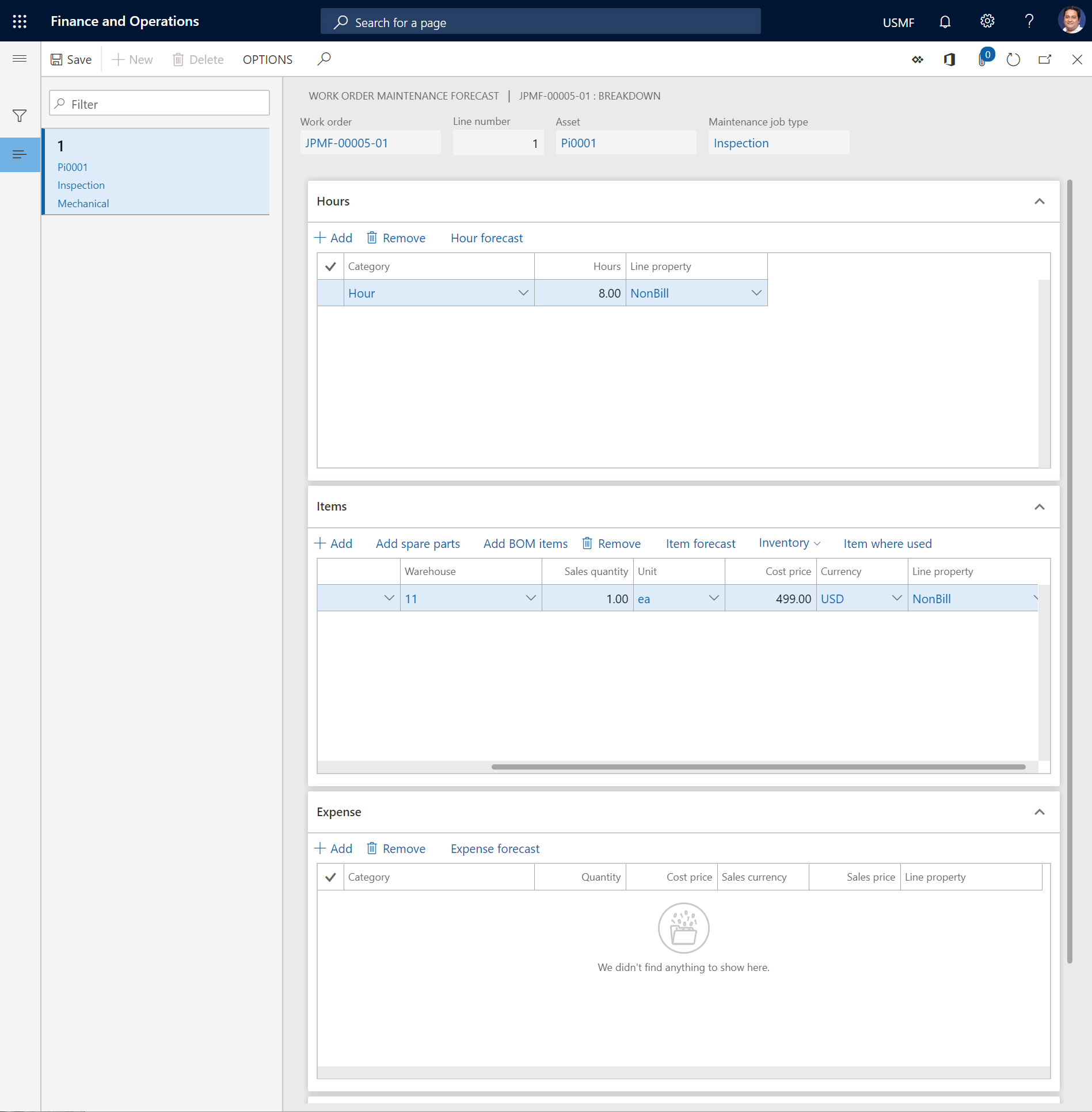This screenshot has height=1112, width=1092.
Task: Open the settings gear icon
Action: click(x=987, y=22)
